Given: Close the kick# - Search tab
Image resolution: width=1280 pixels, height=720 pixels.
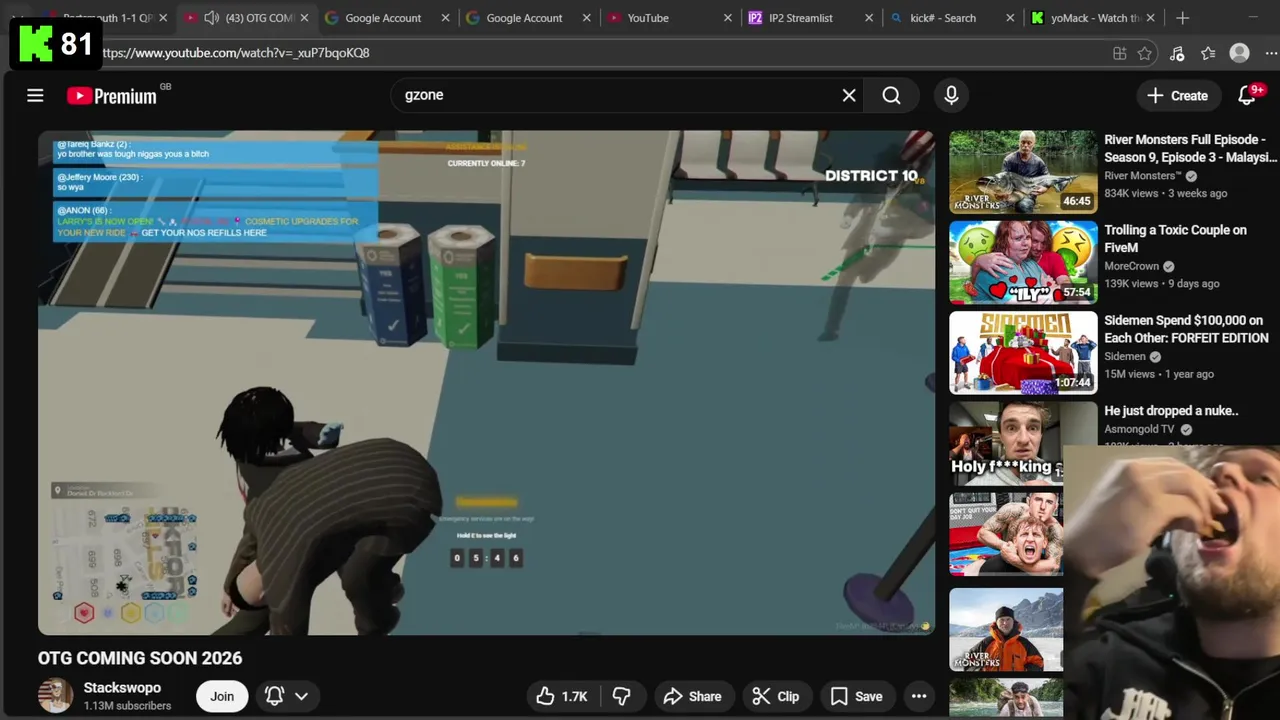Looking at the screenshot, I should pos(1010,18).
